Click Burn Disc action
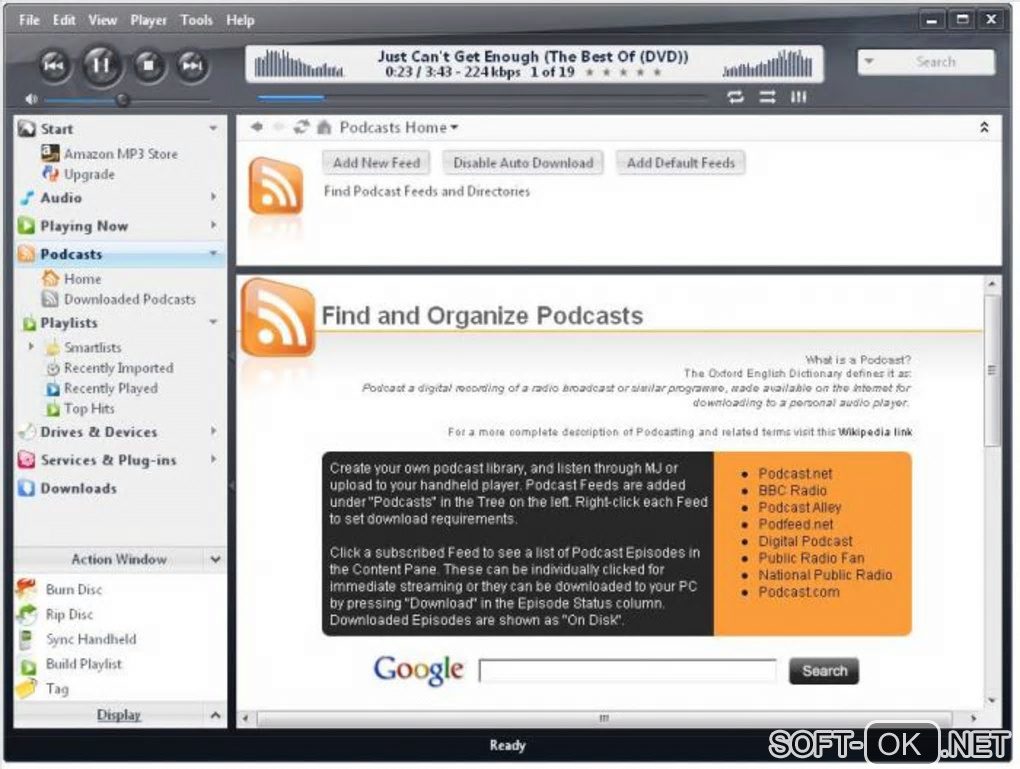Image resolution: width=1020 pixels, height=769 pixels. pos(74,589)
